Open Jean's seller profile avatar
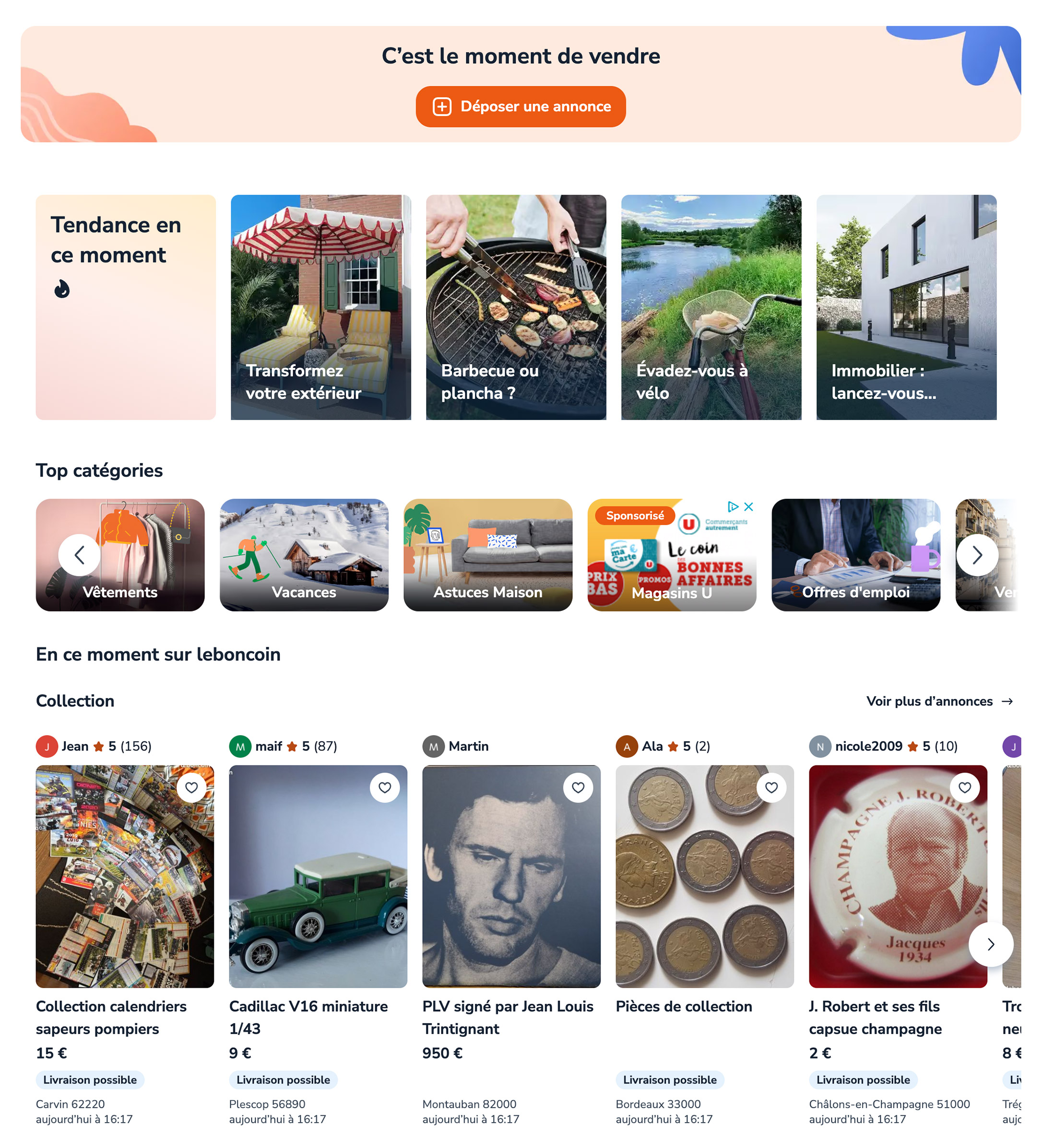 (x=47, y=747)
